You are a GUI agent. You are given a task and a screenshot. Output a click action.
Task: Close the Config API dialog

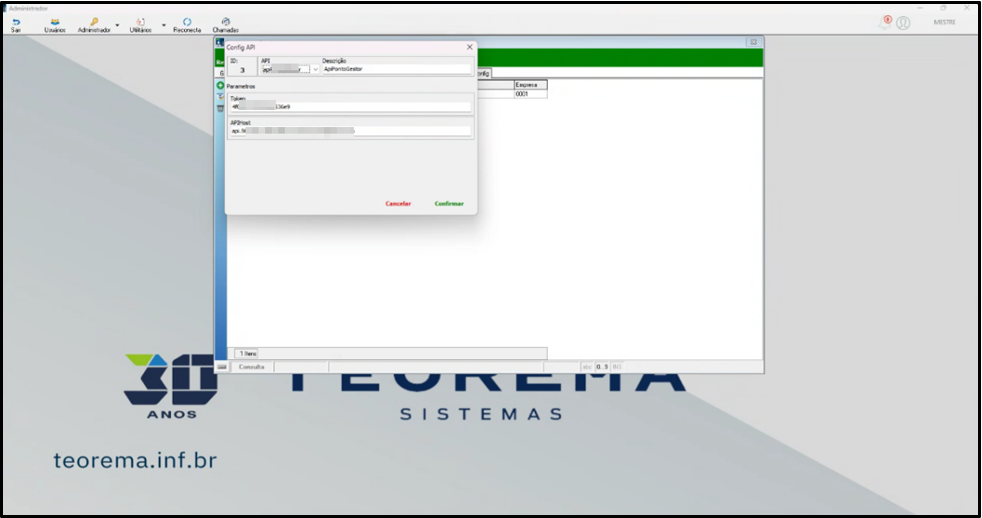470,47
